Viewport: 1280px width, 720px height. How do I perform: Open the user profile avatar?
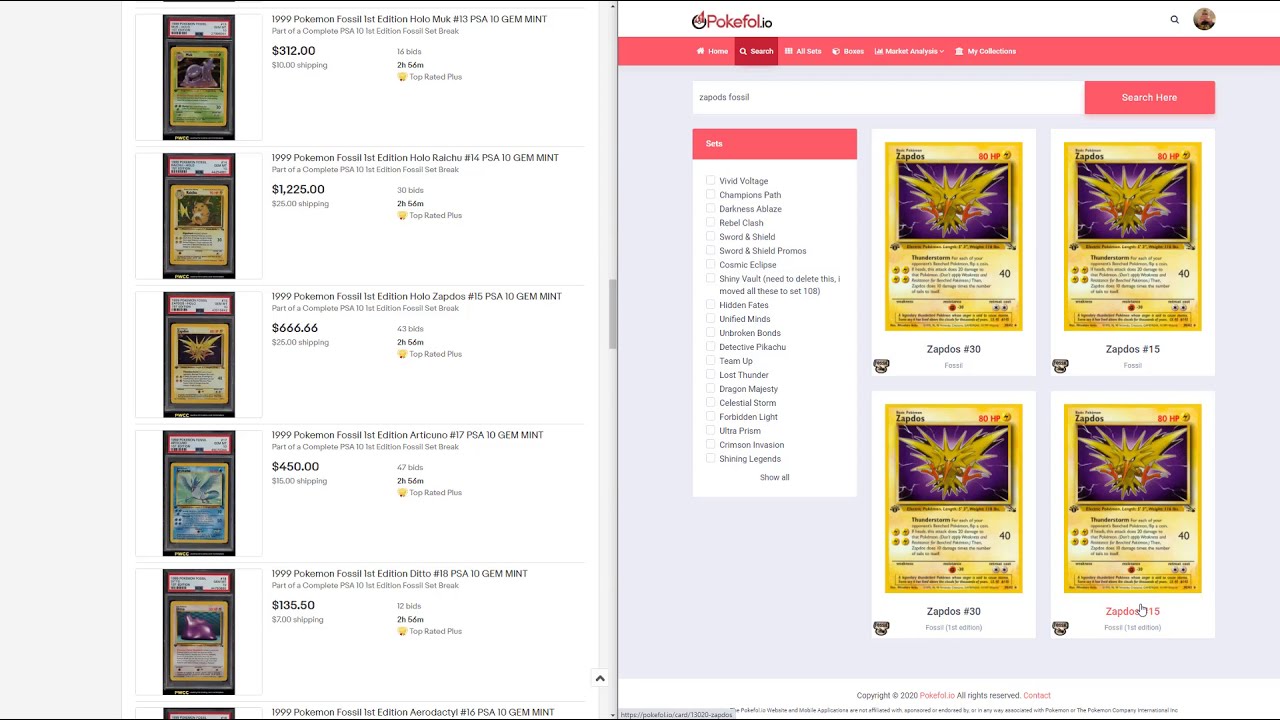point(1204,19)
